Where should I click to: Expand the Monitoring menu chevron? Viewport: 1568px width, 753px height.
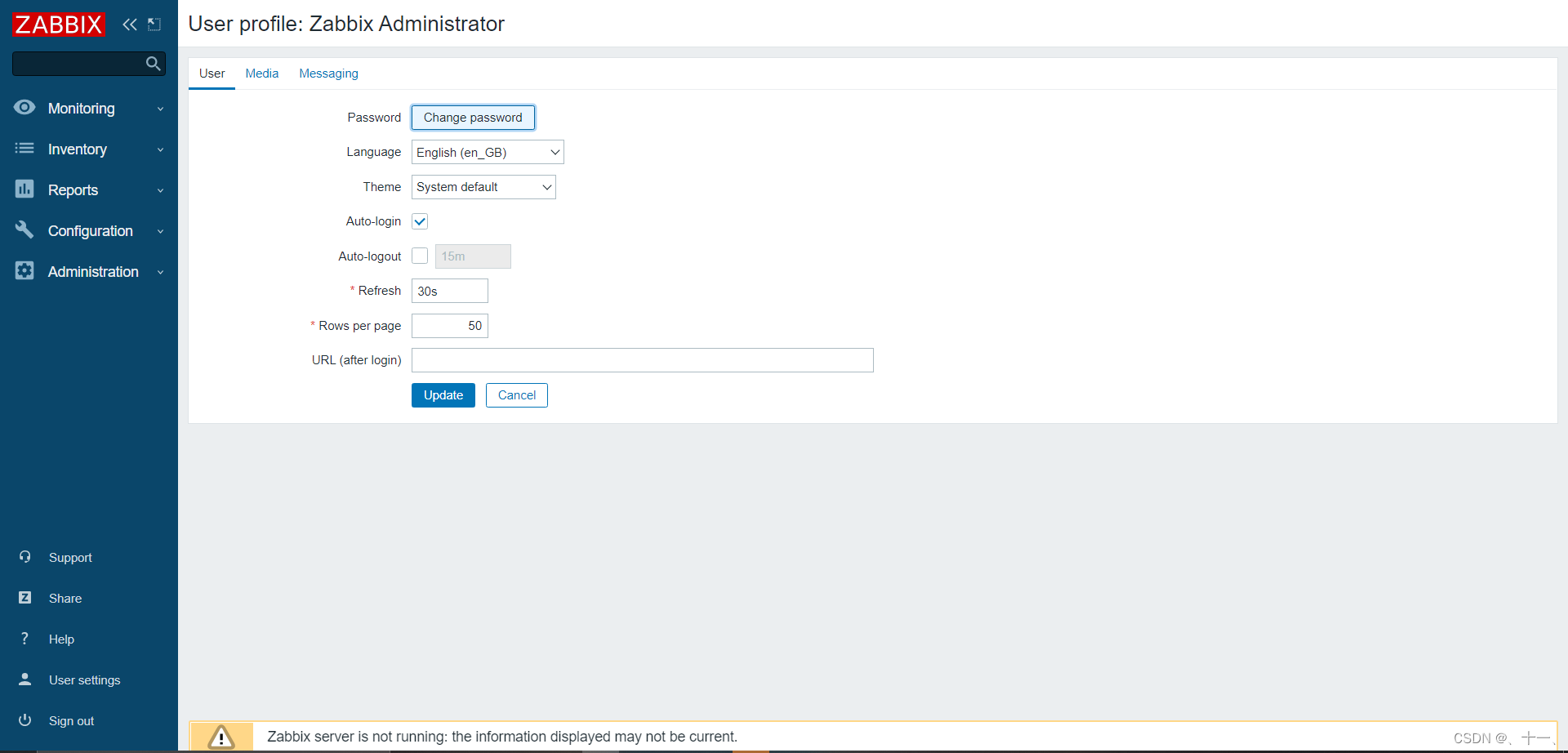pyautogui.click(x=161, y=109)
